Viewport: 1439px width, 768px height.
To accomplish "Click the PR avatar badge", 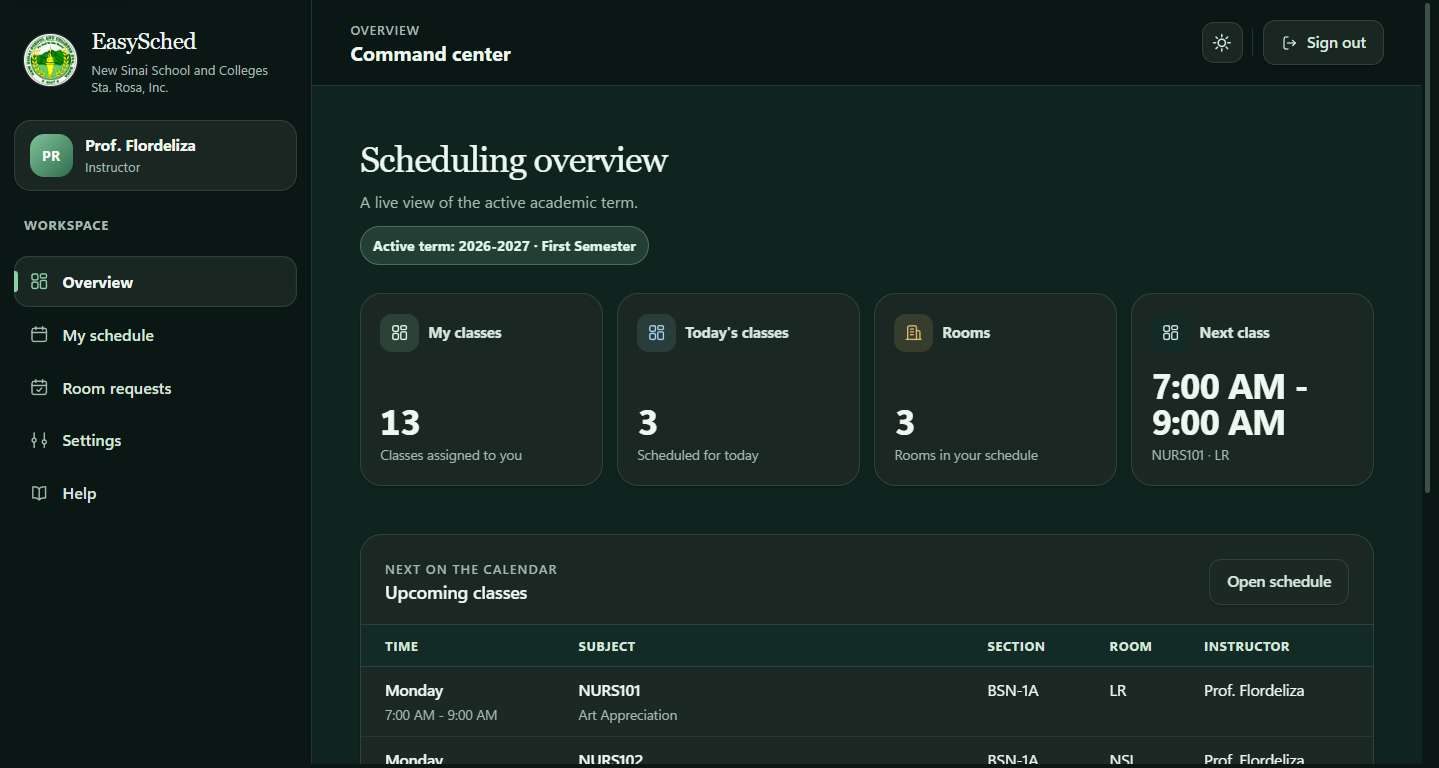I will coord(51,156).
